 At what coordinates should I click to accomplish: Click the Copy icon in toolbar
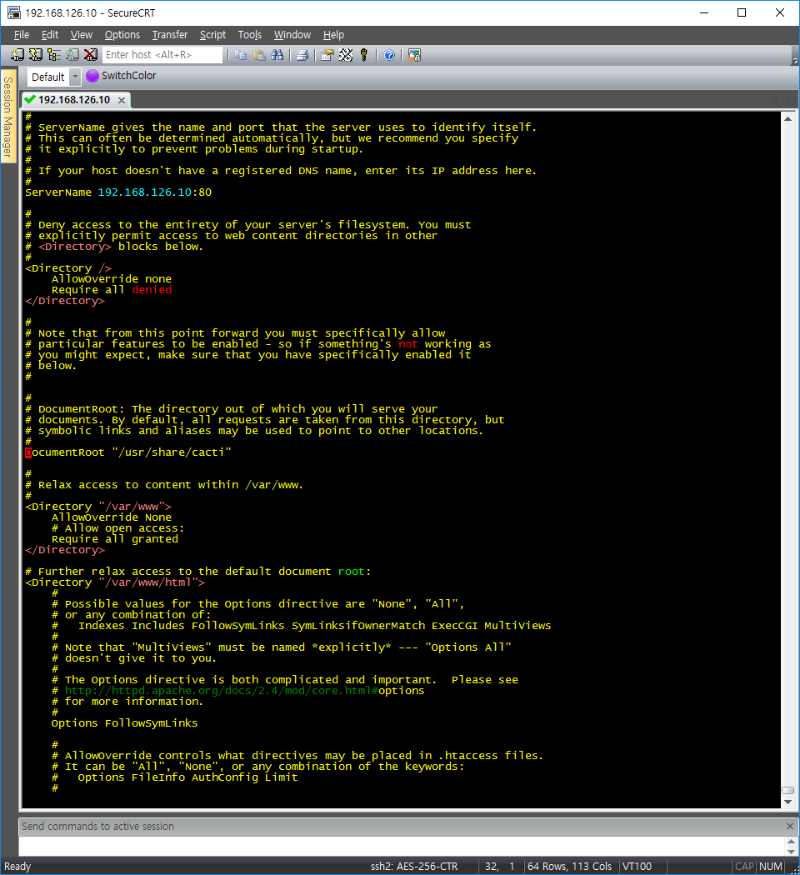tap(240, 55)
